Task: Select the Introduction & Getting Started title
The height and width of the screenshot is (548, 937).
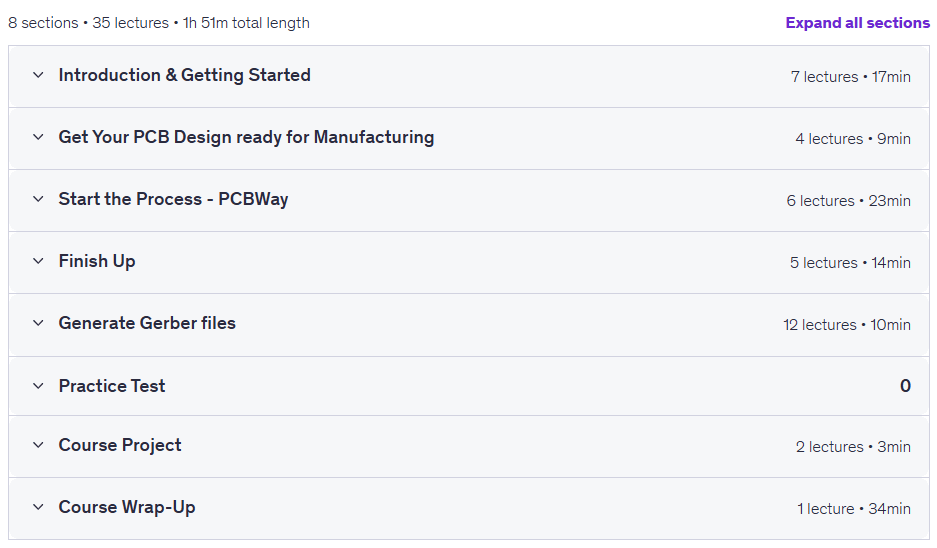Action: click(185, 75)
